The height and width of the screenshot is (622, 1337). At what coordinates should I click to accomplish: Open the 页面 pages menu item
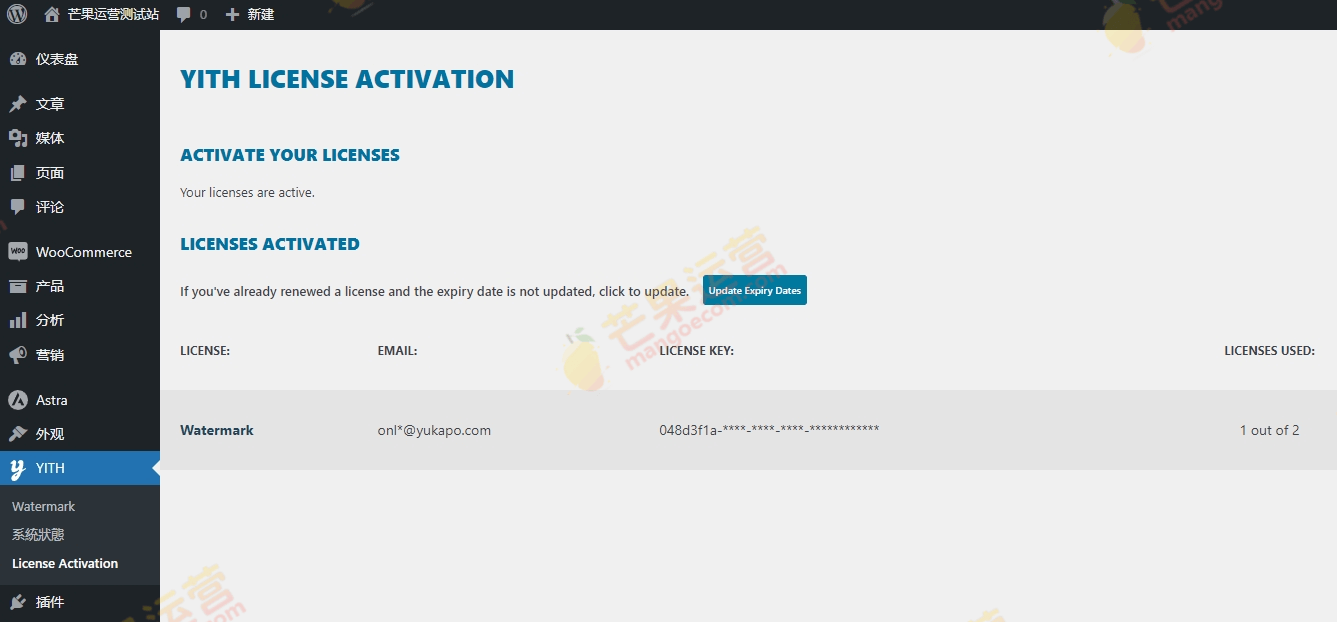[50, 173]
